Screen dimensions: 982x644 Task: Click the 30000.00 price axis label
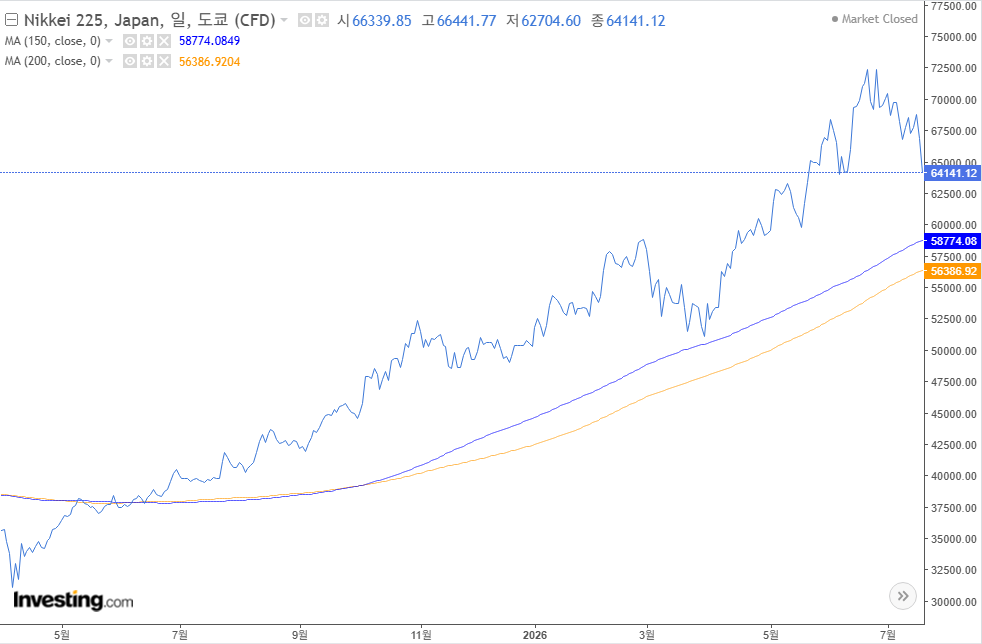click(953, 602)
